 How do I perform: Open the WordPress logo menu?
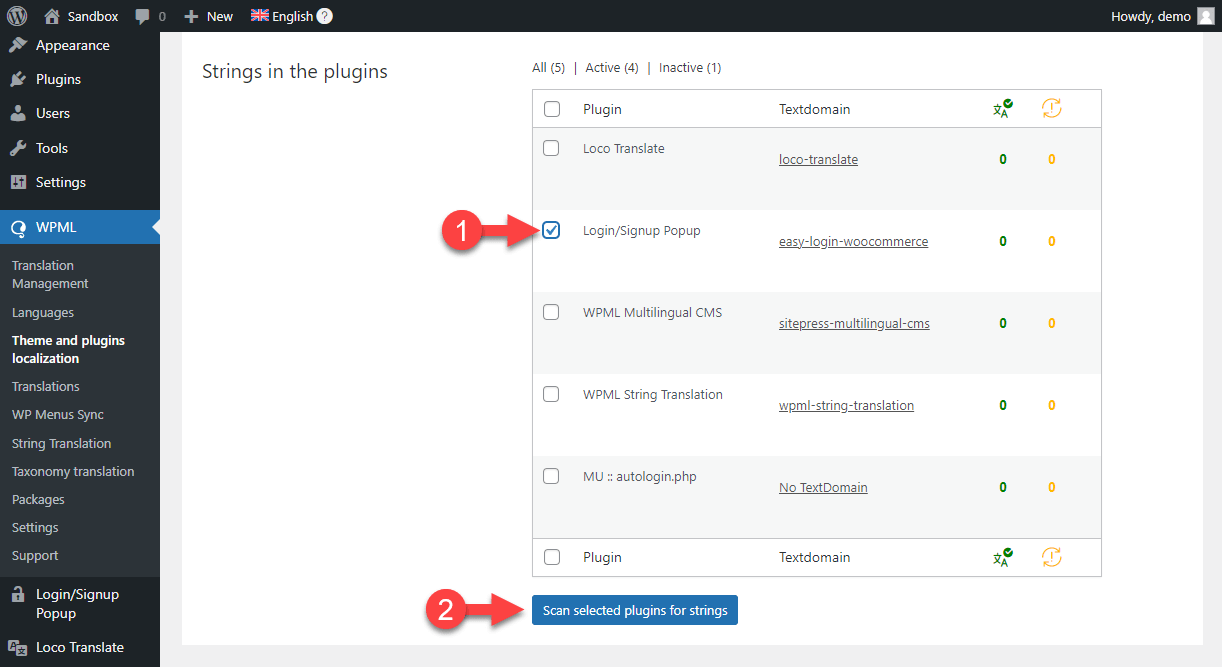(x=16, y=16)
